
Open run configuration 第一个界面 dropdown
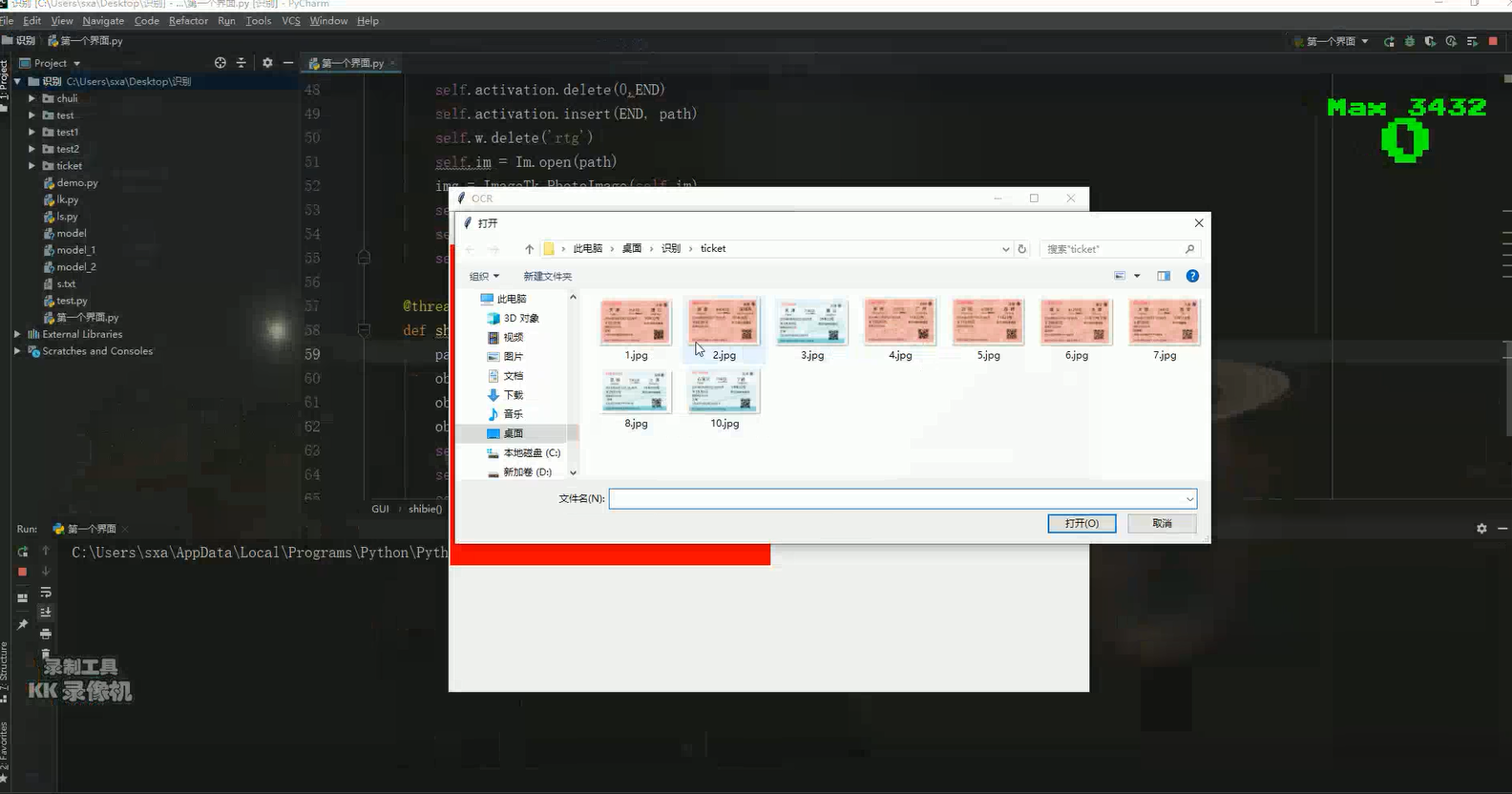pos(1332,41)
